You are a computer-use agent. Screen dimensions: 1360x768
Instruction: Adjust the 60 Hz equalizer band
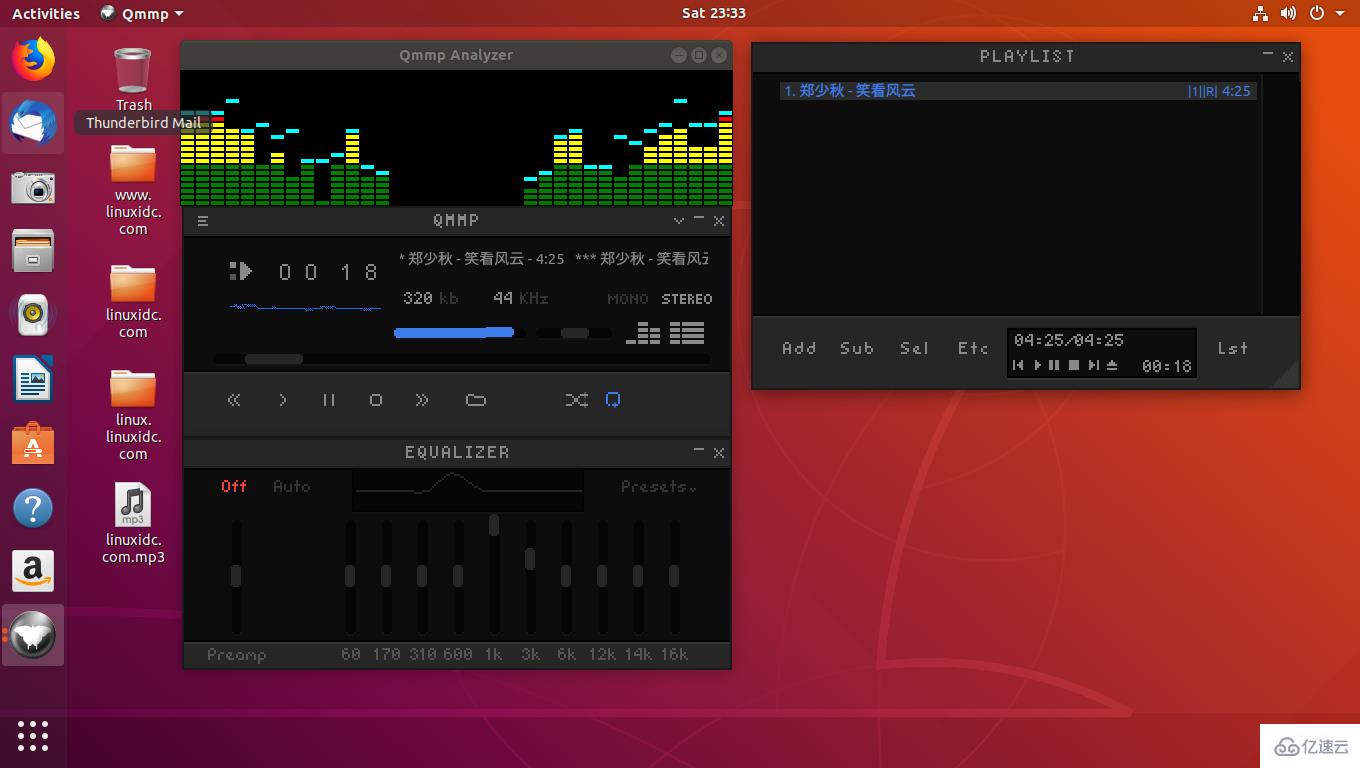350,577
